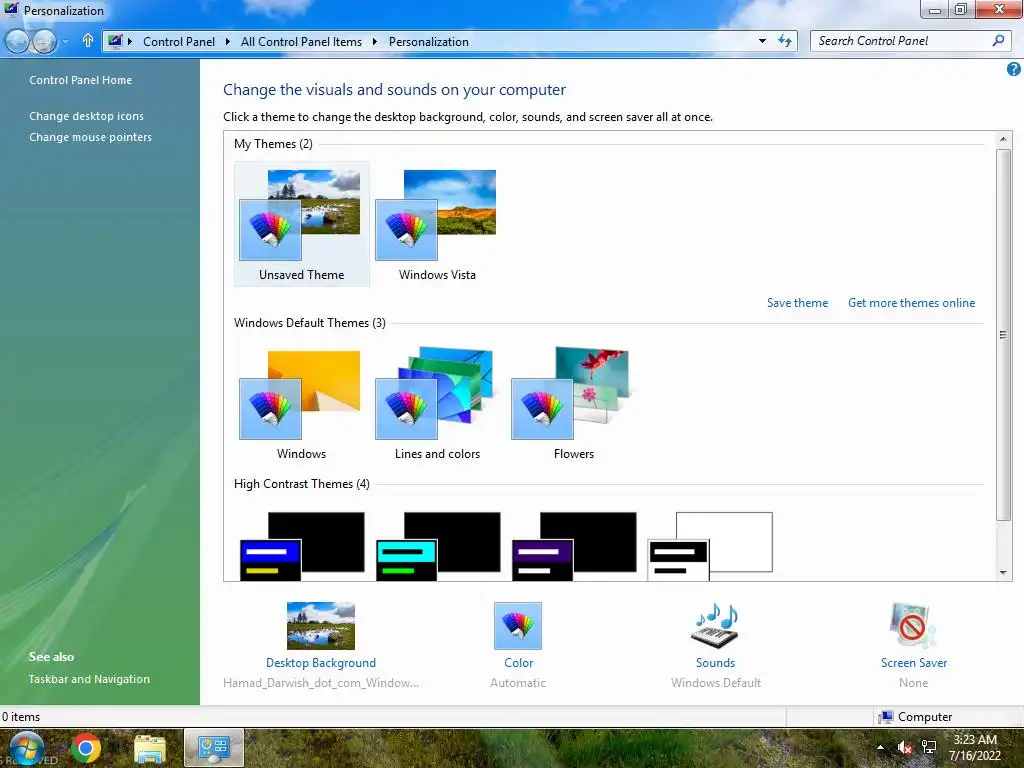Open Taskbar and Navigation link
The width and height of the screenshot is (1024, 768).
(89, 679)
